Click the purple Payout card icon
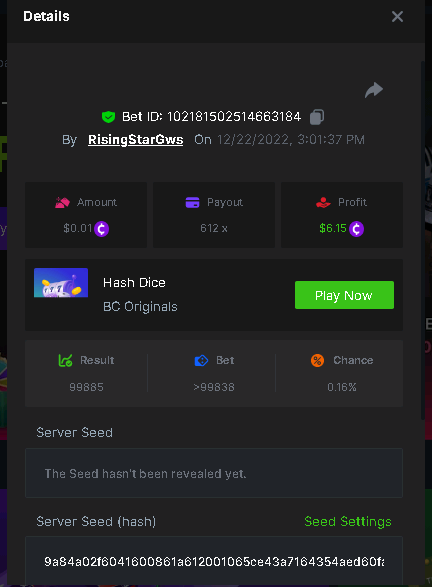Image resolution: width=432 pixels, height=587 pixels. pyautogui.click(x=192, y=202)
